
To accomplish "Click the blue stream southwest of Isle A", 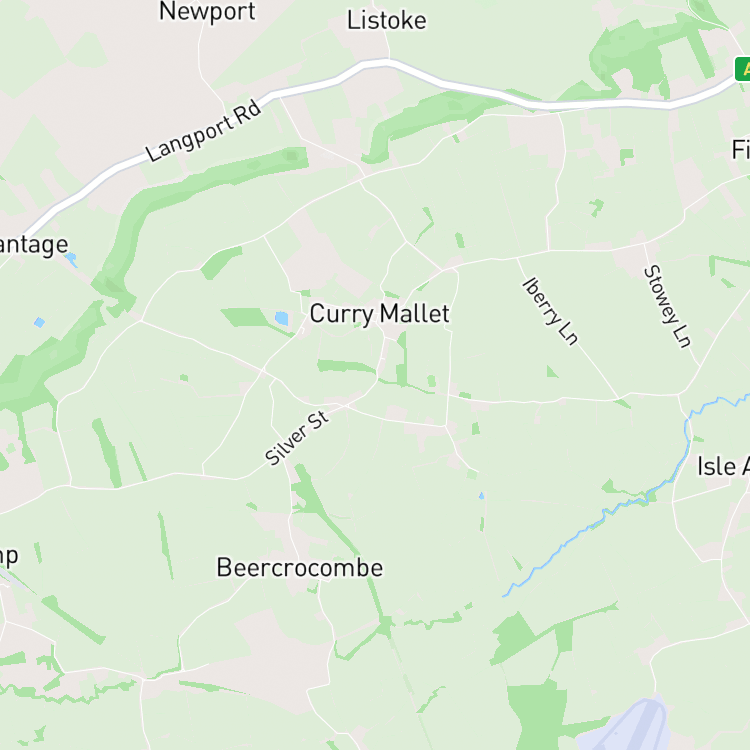I will [x=622, y=502].
